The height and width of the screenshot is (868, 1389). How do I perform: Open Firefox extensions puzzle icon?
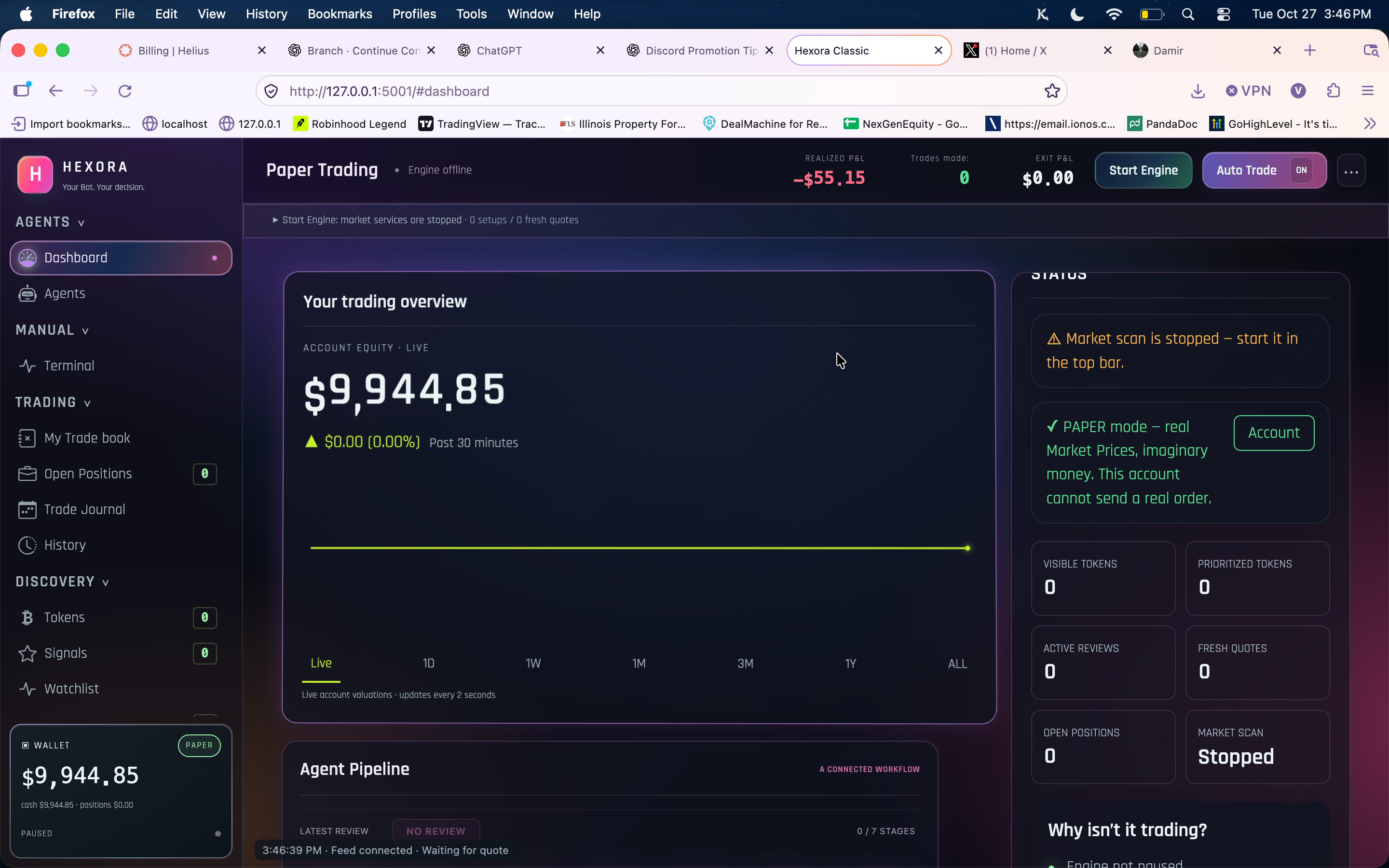(1334, 91)
